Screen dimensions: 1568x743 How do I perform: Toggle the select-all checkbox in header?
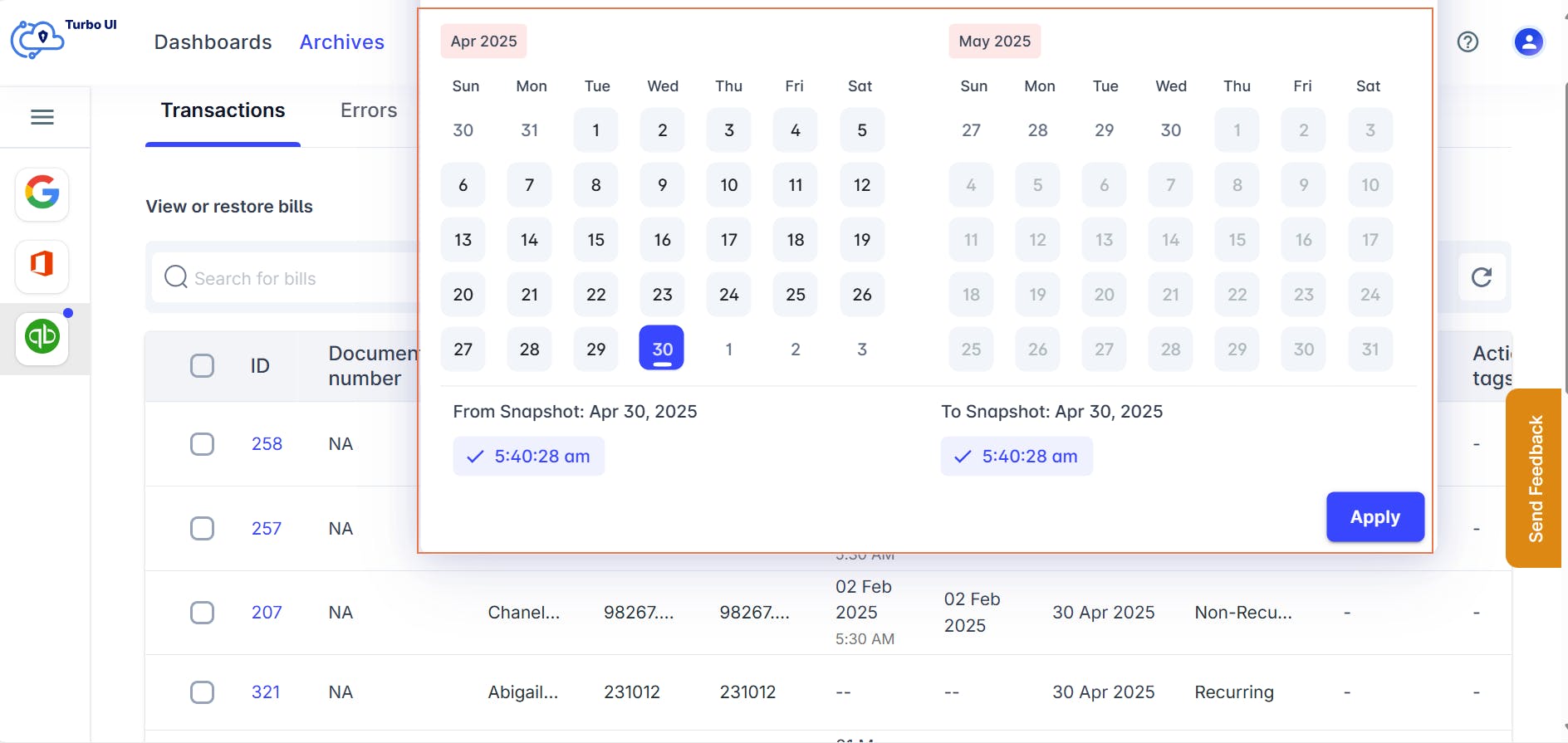coord(202,365)
